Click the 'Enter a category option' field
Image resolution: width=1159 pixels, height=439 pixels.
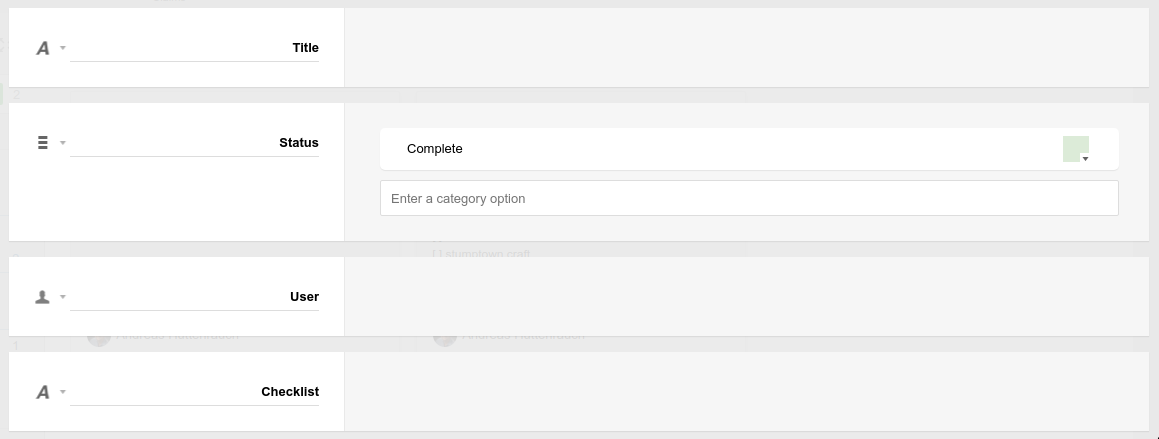click(x=748, y=198)
